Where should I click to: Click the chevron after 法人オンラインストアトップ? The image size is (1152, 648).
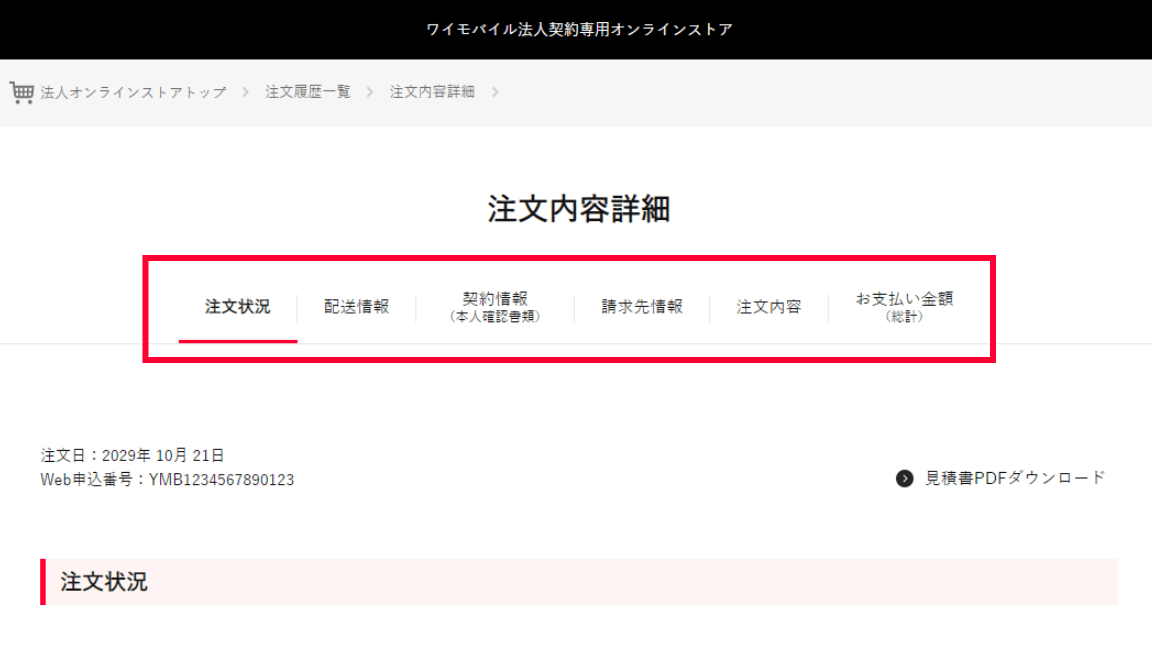pos(246,92)
